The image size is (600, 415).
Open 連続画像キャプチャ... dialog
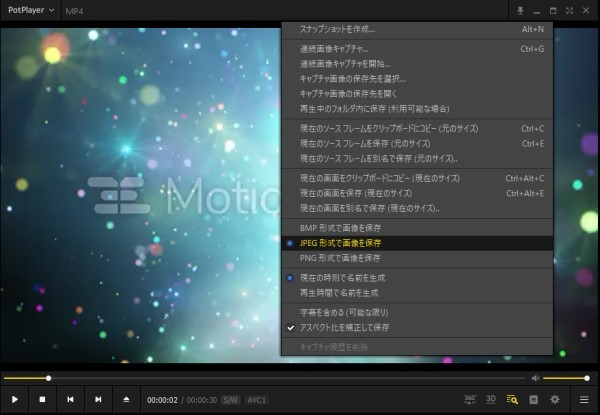tap(417, 49)
